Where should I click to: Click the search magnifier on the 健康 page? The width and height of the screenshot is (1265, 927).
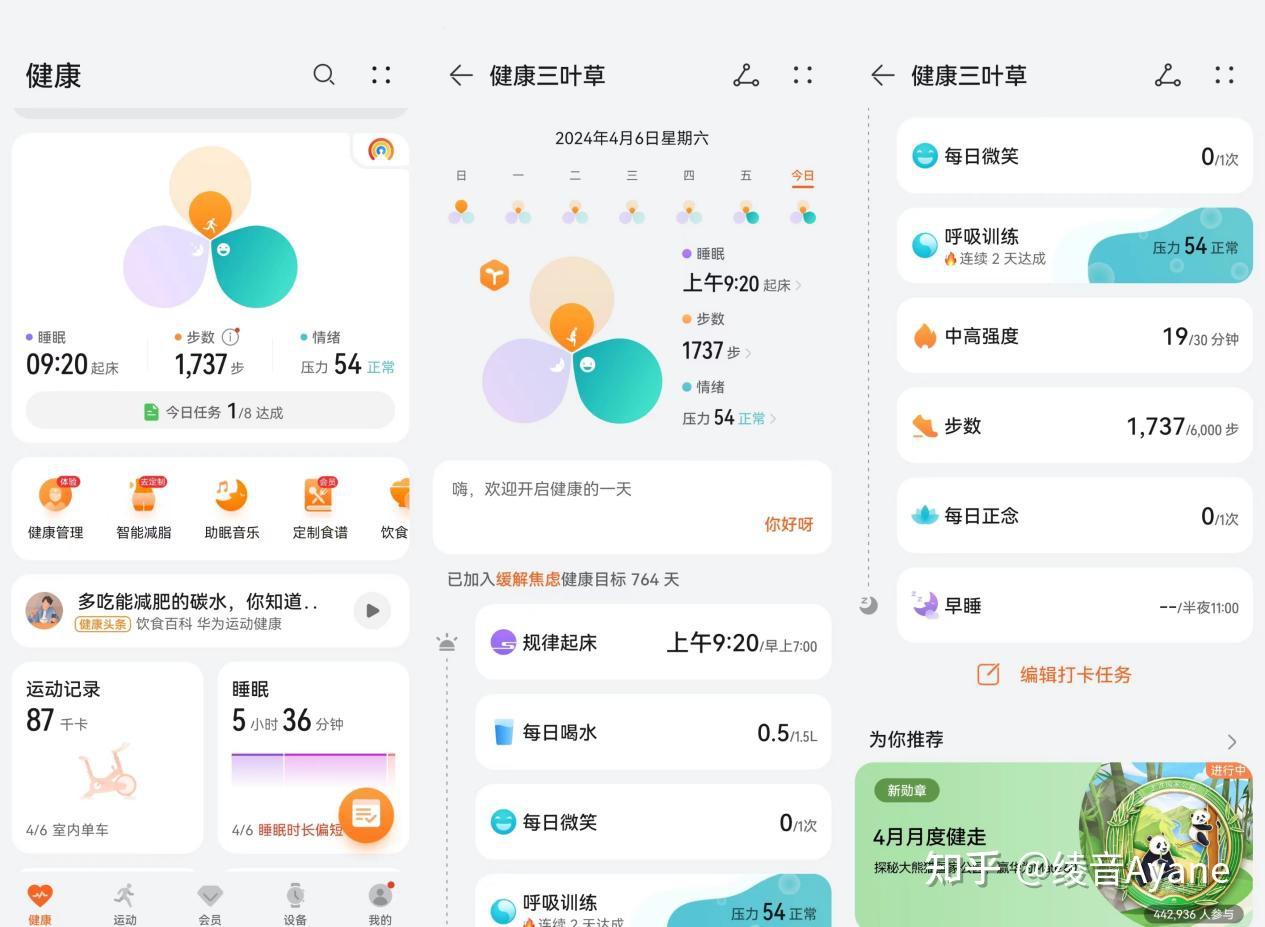click(x=324, y=75)
